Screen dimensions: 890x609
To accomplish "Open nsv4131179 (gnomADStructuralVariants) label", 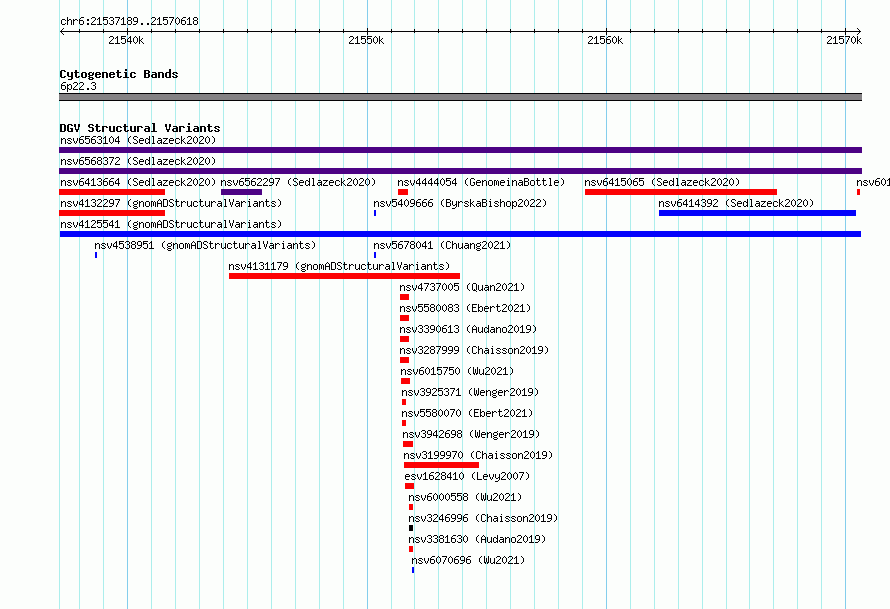I will [x=339, y=266].
